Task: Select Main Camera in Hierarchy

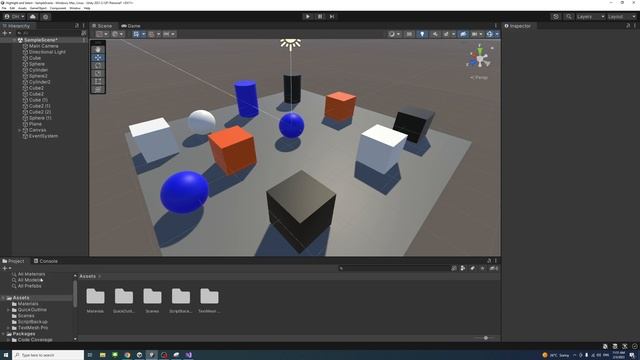Action: 43,46
